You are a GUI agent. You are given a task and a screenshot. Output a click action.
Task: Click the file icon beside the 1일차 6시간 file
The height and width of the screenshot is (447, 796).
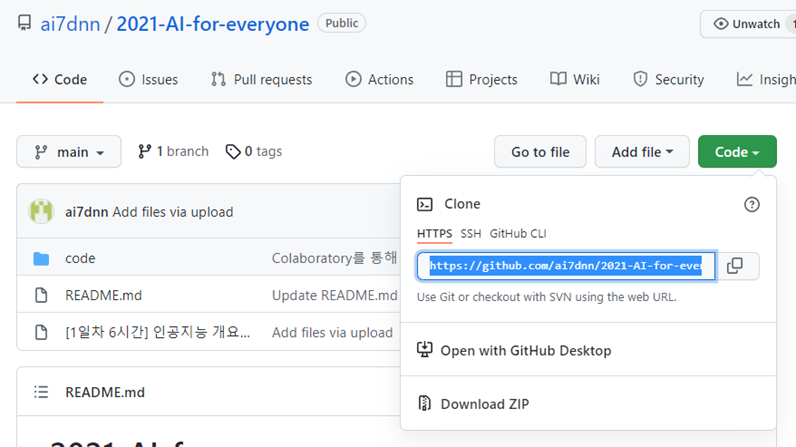41,332
